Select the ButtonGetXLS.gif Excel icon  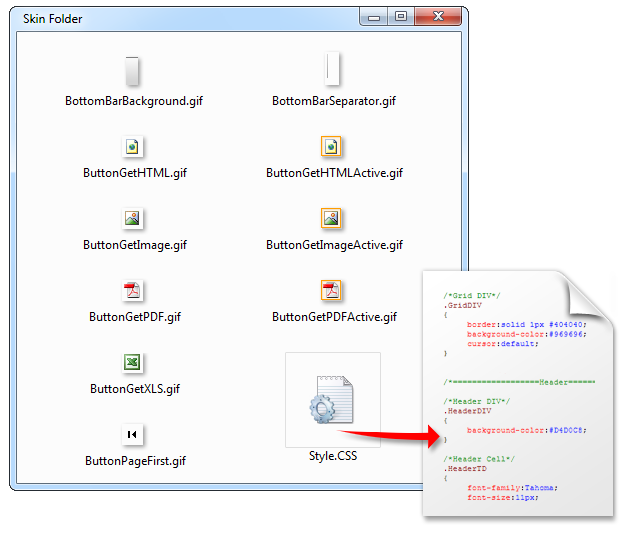pos(132,362)
